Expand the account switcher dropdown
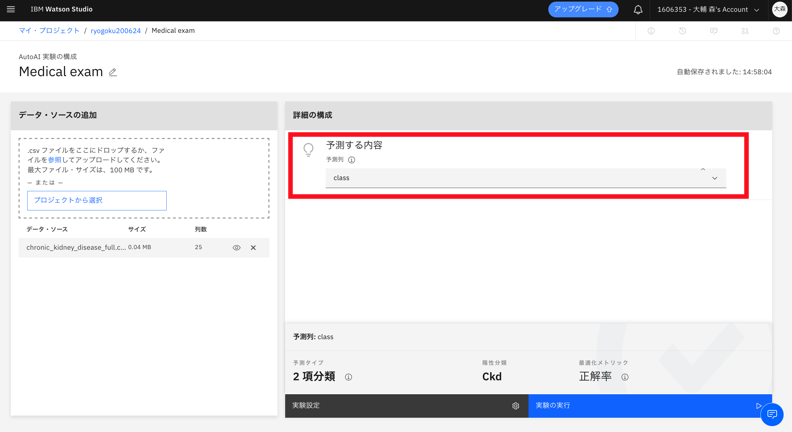Viewport: 792px width, 432px height. [708, 10]
